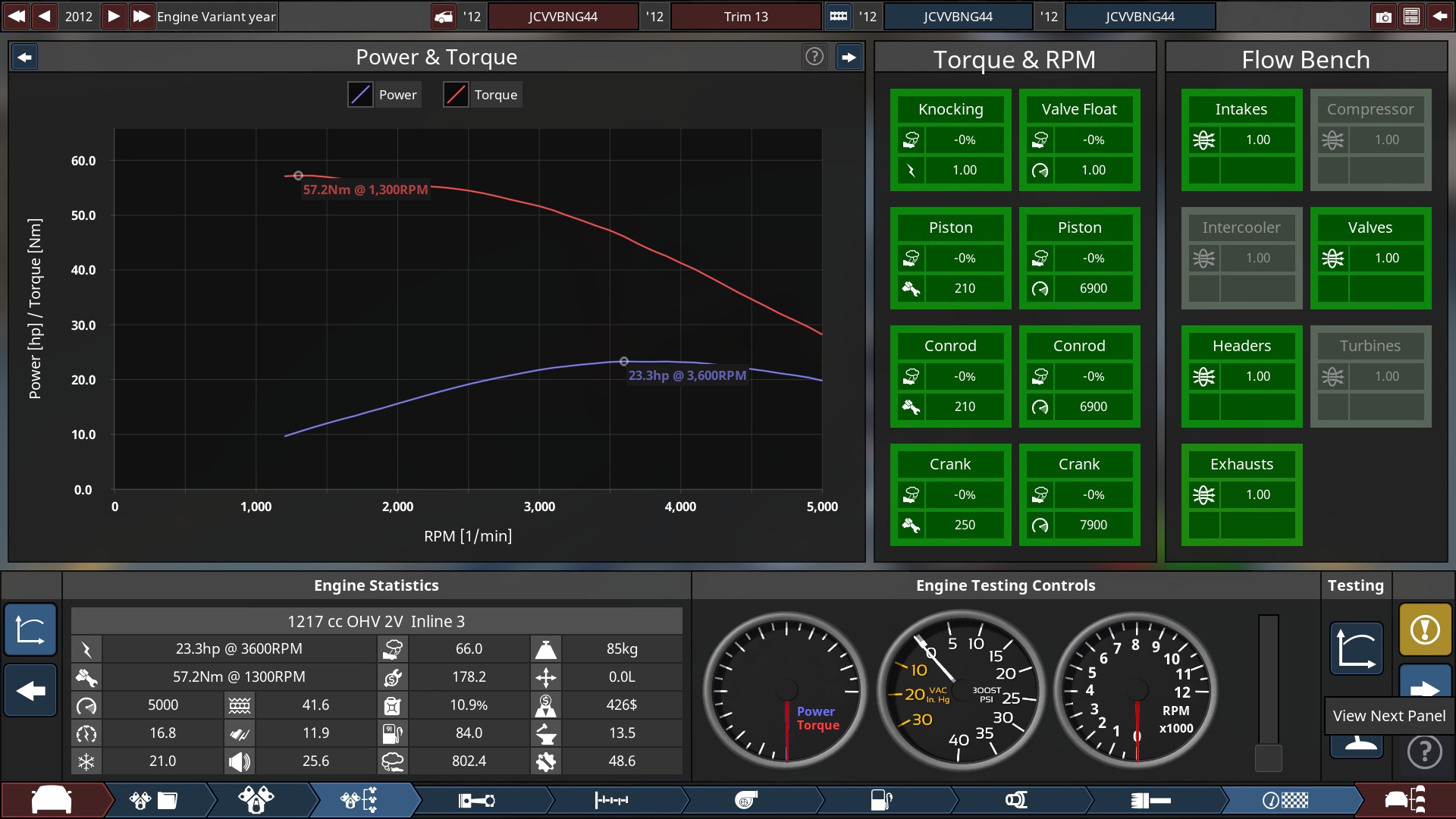
Task: Click the dyno curve button under Testing
Action: (x=1357, y=648)
